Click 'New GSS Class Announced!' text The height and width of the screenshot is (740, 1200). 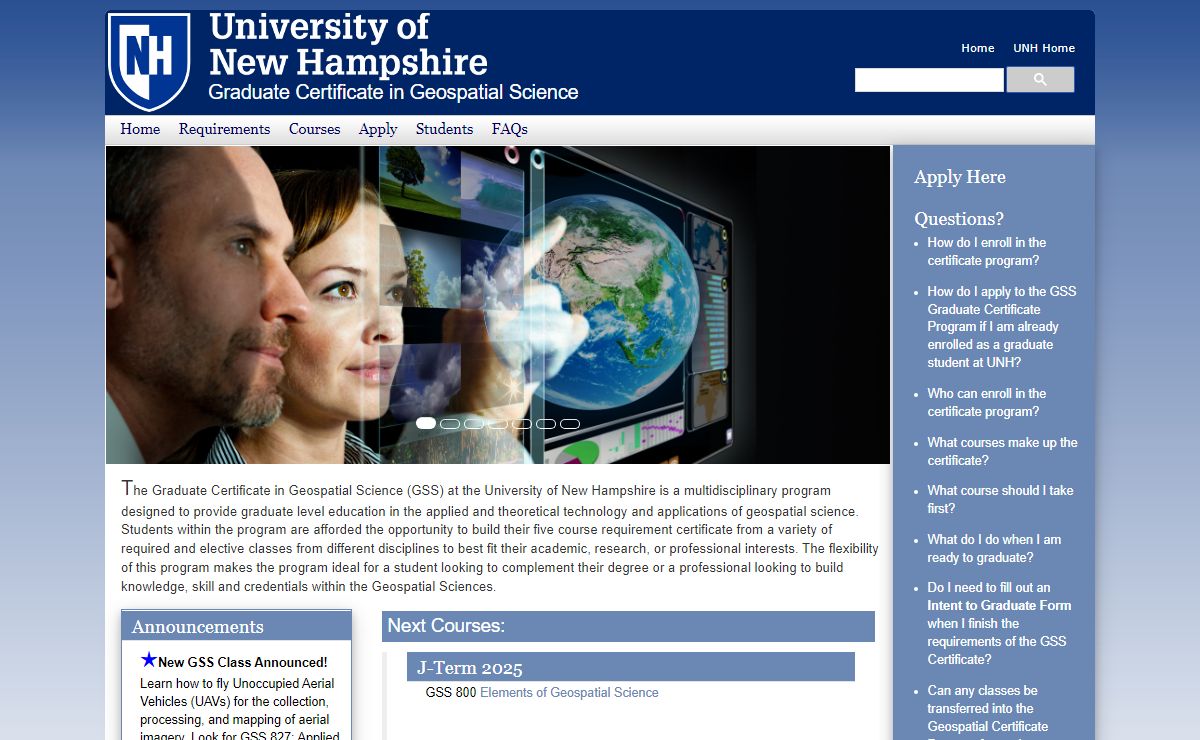point(242,662)
